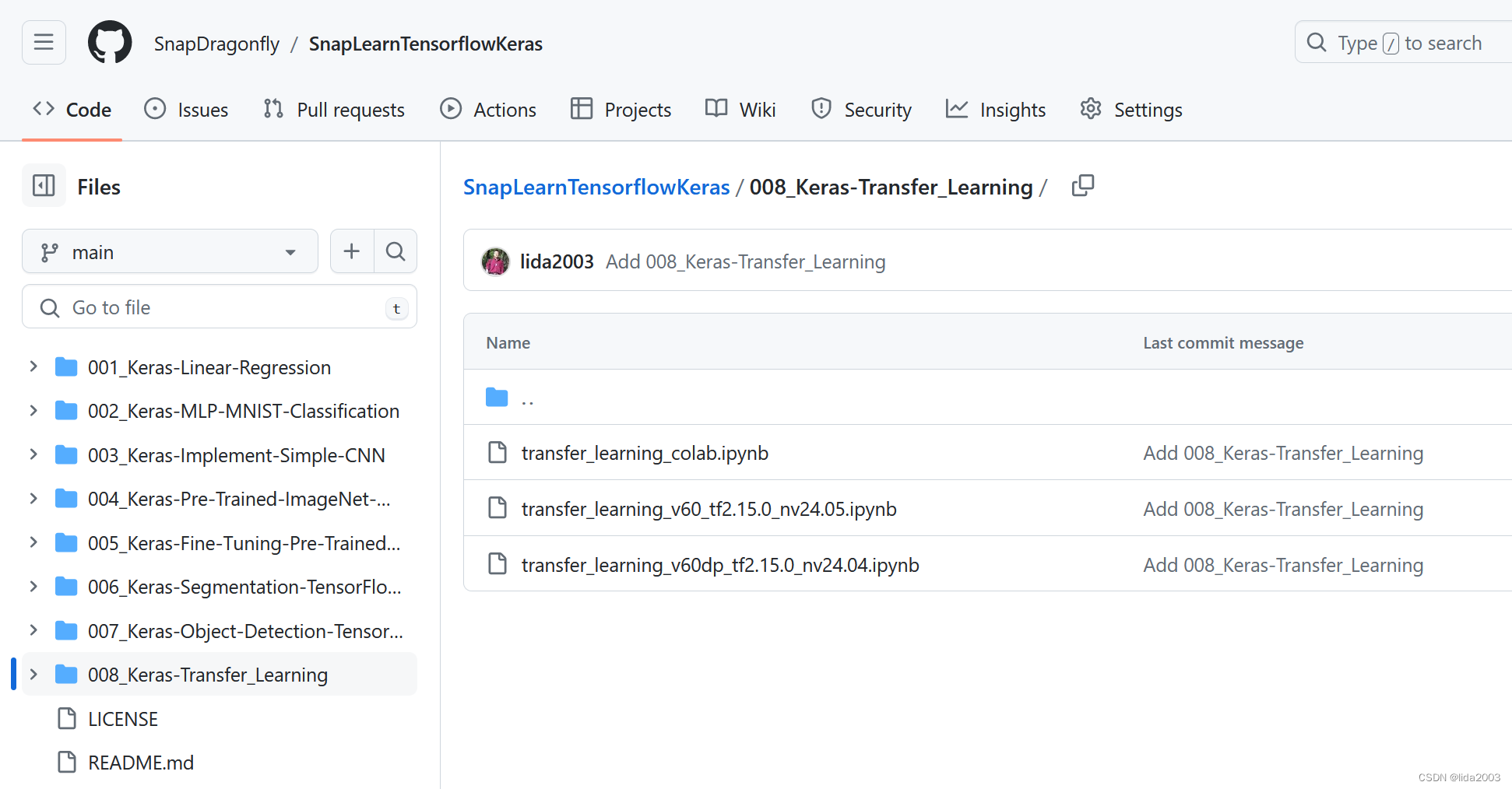The height and width of the screenshot is (789, 1512).
Task: Open commit message for transfer_learning_v60dp row
Action: (x=1283, y=565)
